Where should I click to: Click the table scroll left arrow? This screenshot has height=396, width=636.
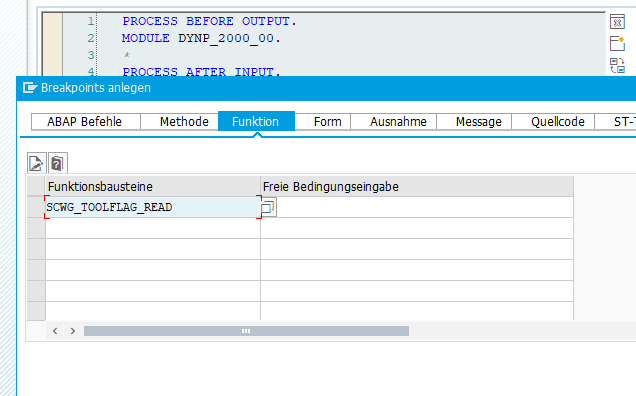[x=55, y=331]
